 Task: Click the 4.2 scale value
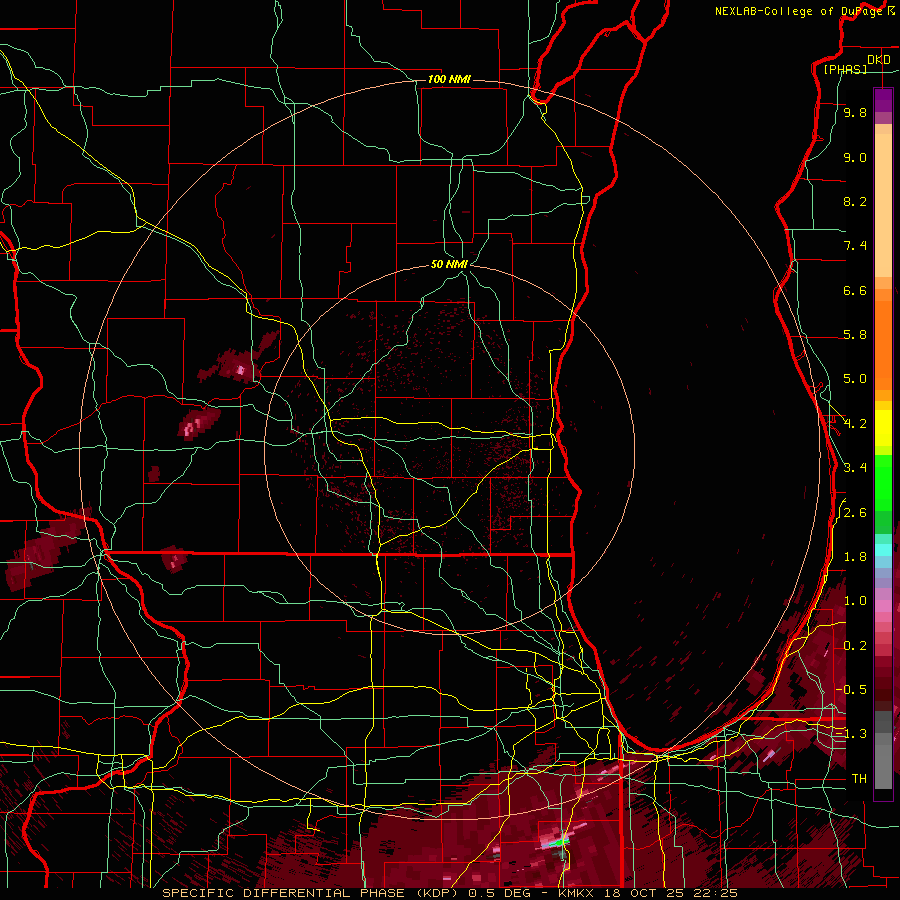(855, 424)
